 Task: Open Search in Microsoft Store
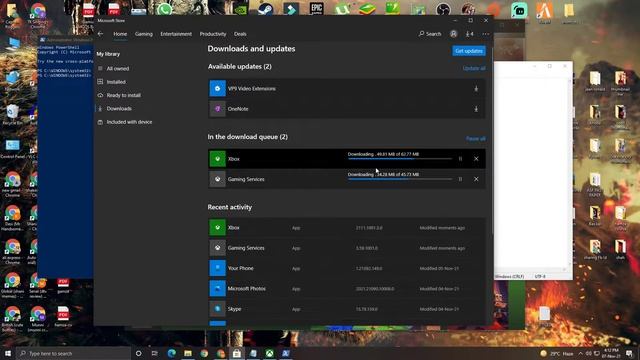pos(430,34)
